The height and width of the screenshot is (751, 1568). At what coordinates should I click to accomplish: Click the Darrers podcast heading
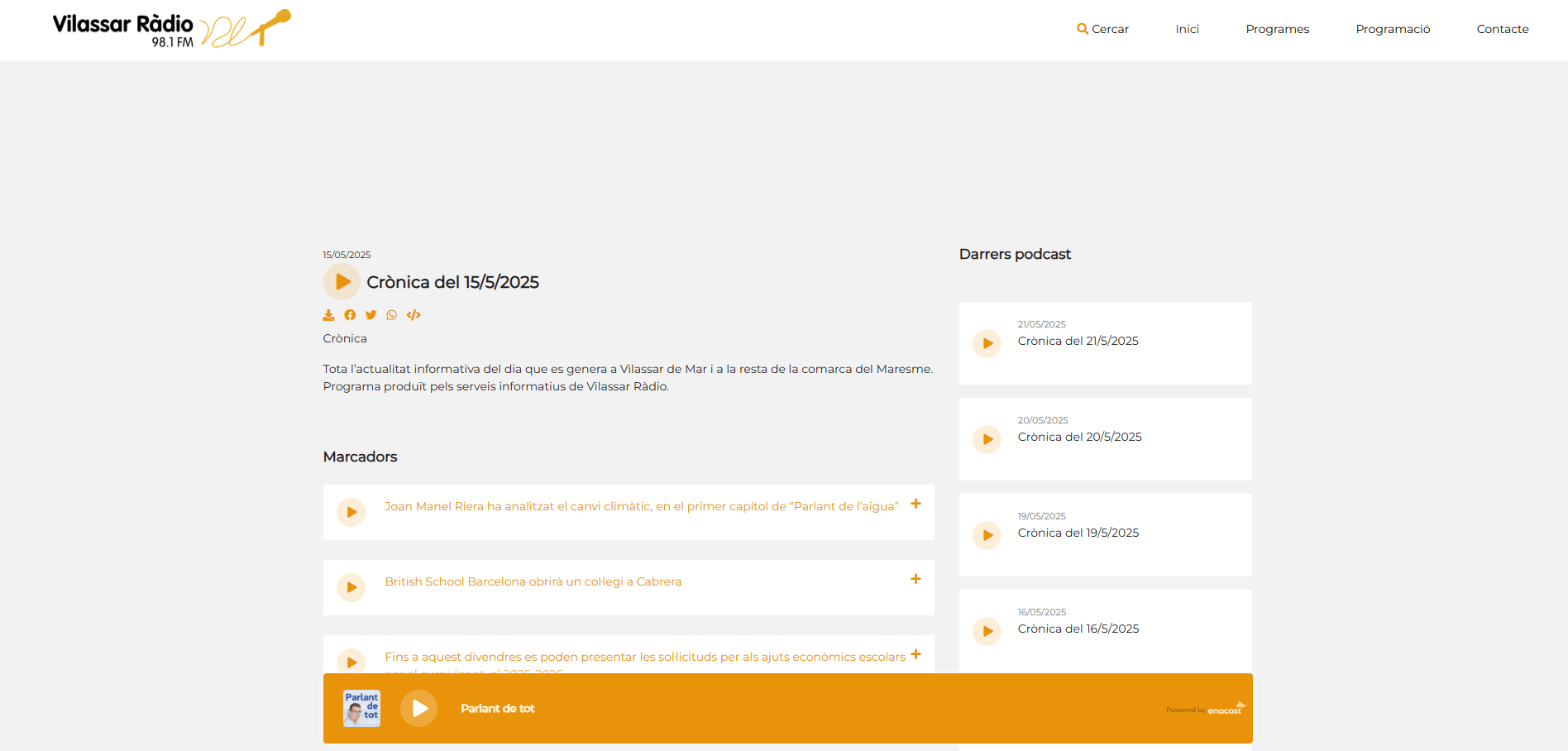click(1015, 254)
